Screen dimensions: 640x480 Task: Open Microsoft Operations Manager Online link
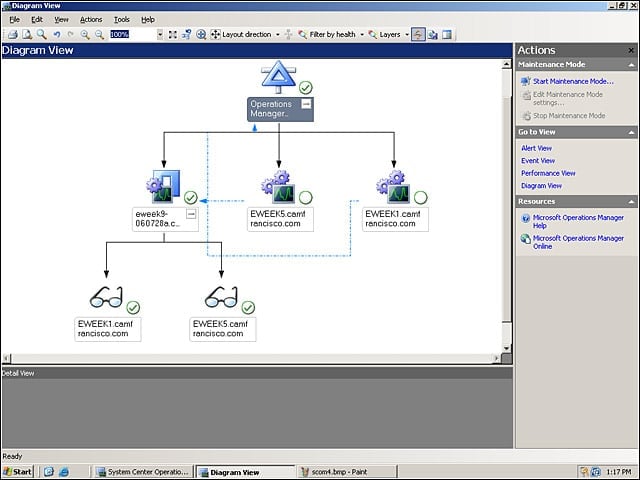point(578,242)
